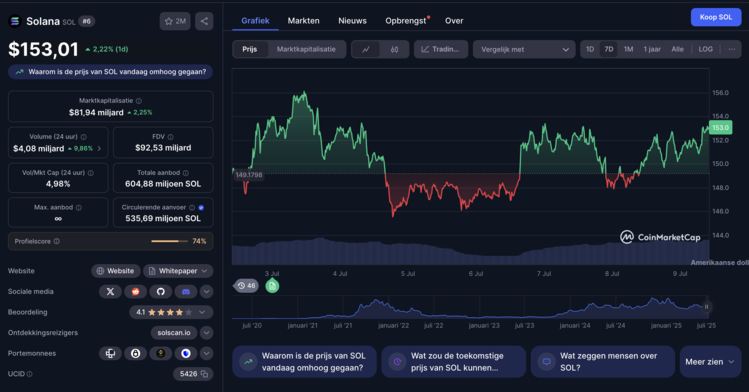The height and width of the screenshot is (392, 749).
Task: Click the Profielscore 74% progress bar
Action: tap(169, 241)
